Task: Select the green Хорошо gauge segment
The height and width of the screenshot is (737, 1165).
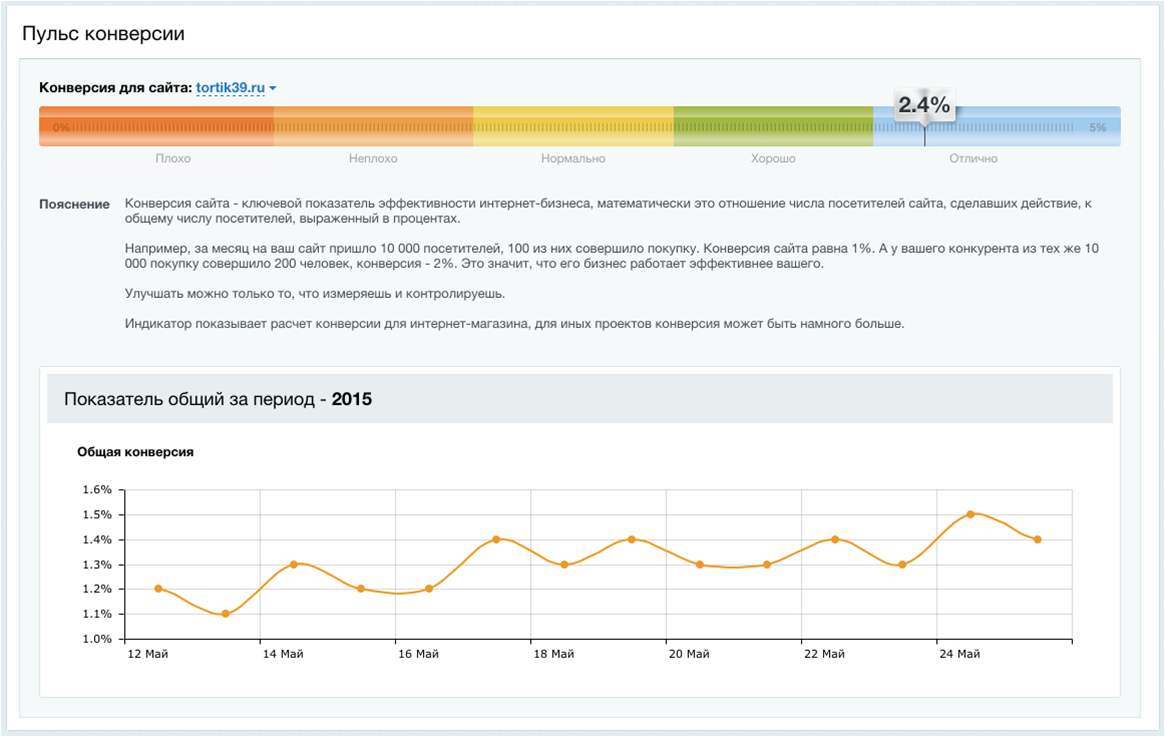Action: click(773, 127)
